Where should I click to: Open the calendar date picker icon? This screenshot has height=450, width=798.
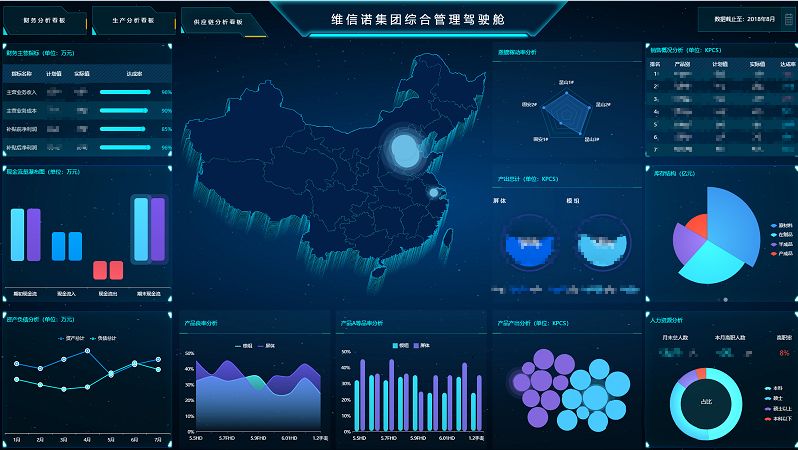tap(789, 19)
